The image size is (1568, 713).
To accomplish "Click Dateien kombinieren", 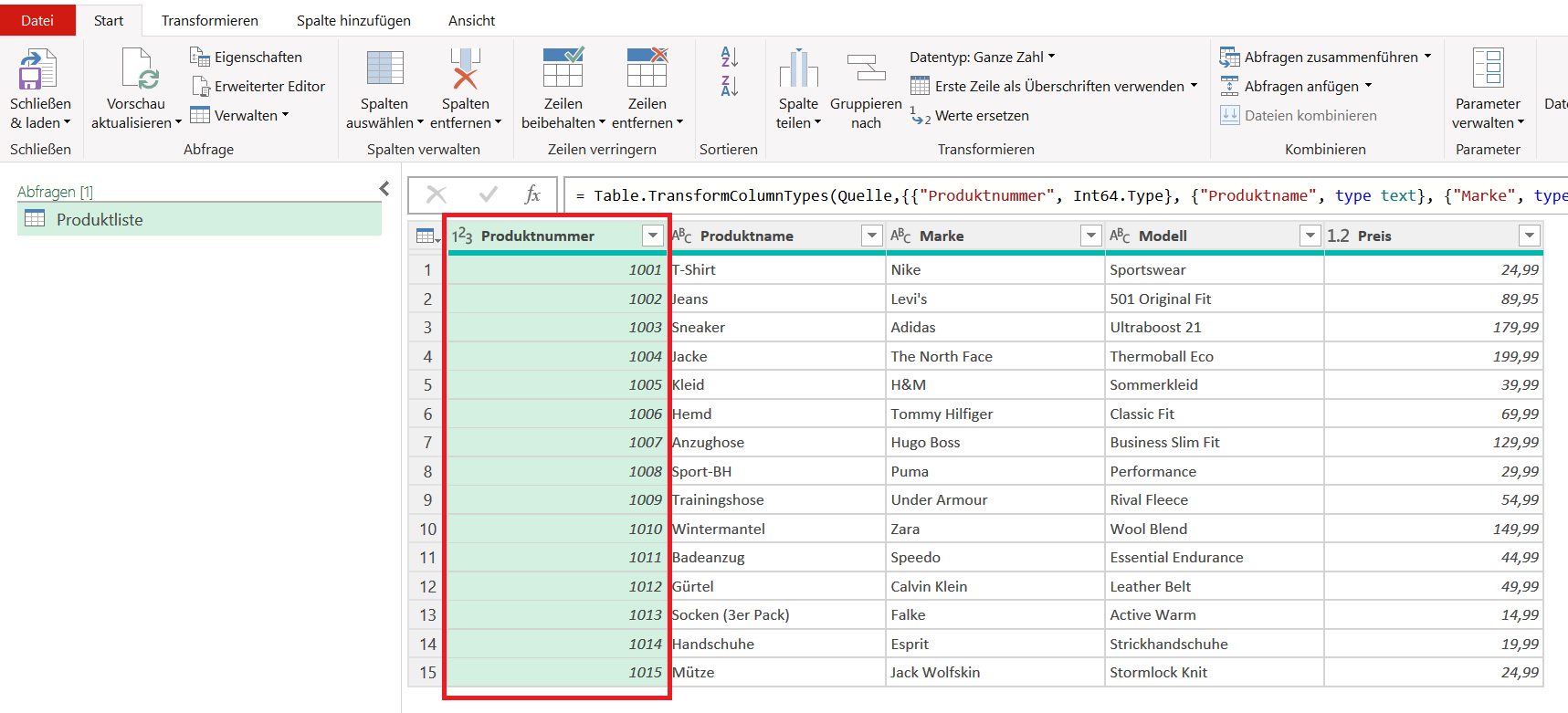I will click(x=1299, y=115).
